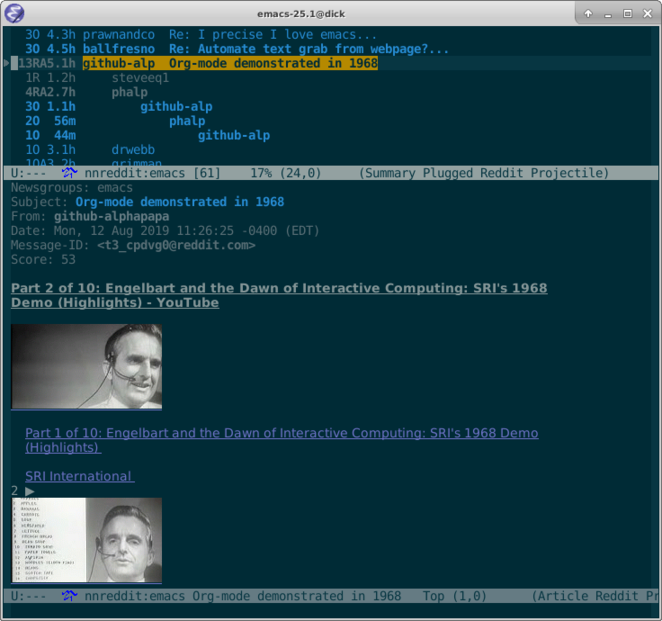The width and height of the screenshot is (662, 621).
Task: Click first Engelbart headset video thumbnail
Action: pyautogui.click(x=87, y=366)
